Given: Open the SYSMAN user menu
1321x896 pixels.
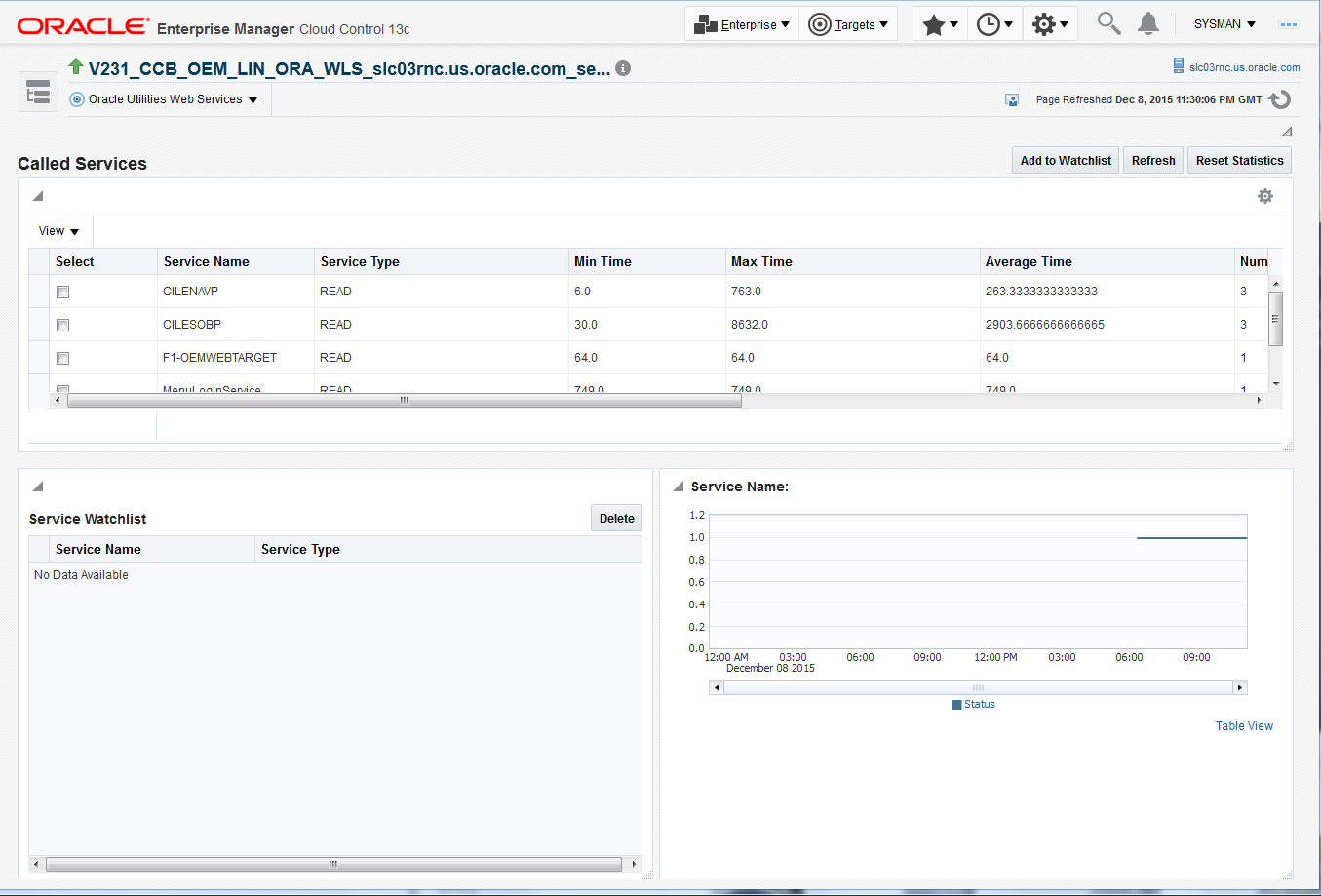Looking at the screenshot, I should (1224, 24).
